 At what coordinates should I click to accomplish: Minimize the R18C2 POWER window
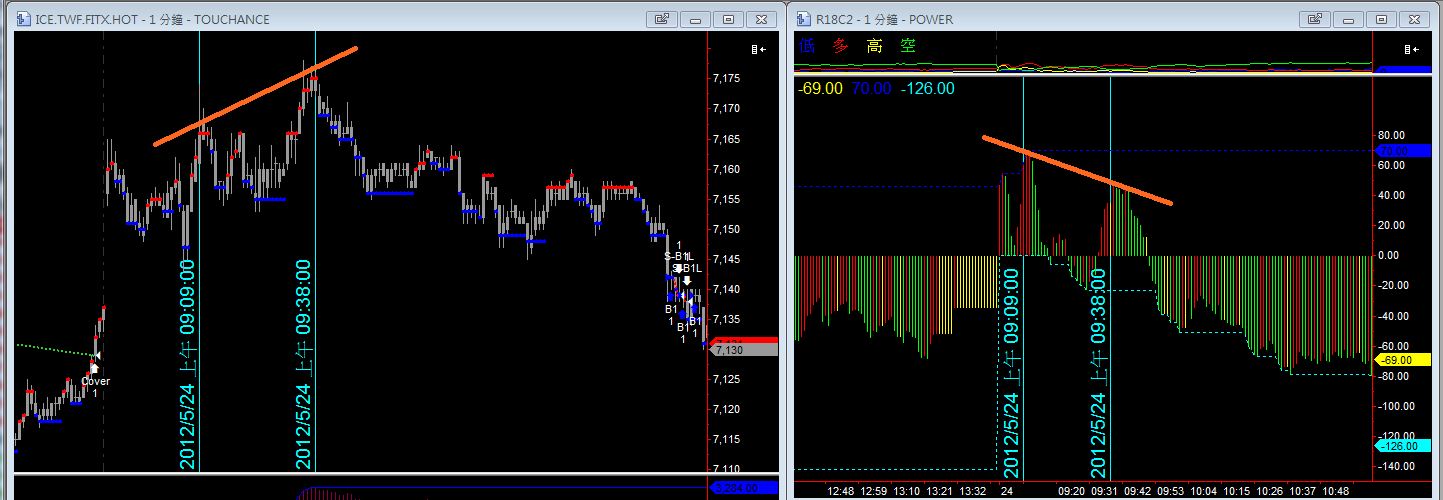coord(1348,19)
